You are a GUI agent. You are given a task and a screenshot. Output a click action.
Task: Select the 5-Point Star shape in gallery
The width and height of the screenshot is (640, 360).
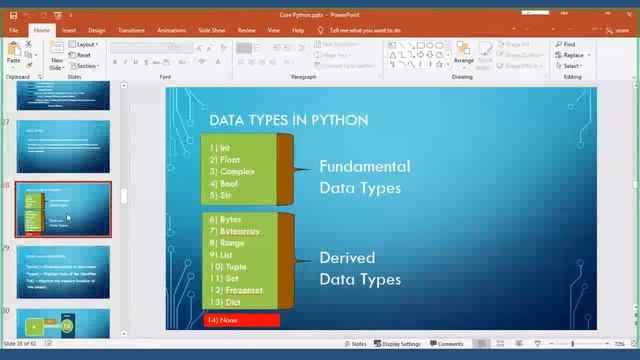(x=439, y=64)
